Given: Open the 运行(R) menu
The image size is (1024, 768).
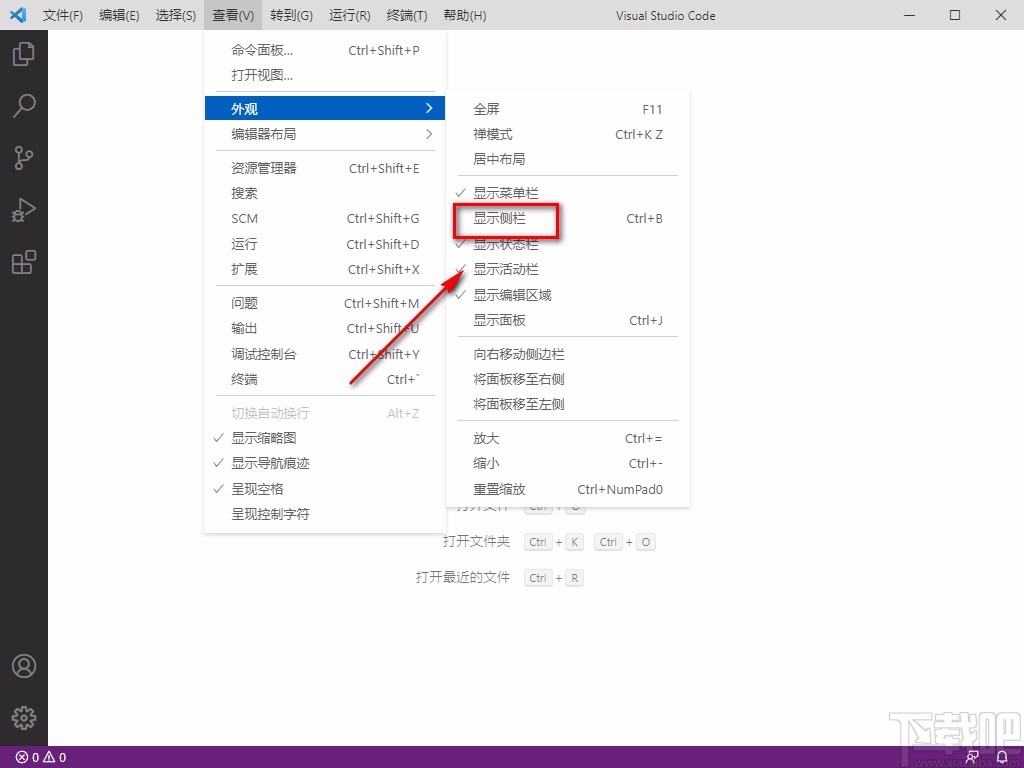Looking at the screenshot, I should (x=349, y=15).
